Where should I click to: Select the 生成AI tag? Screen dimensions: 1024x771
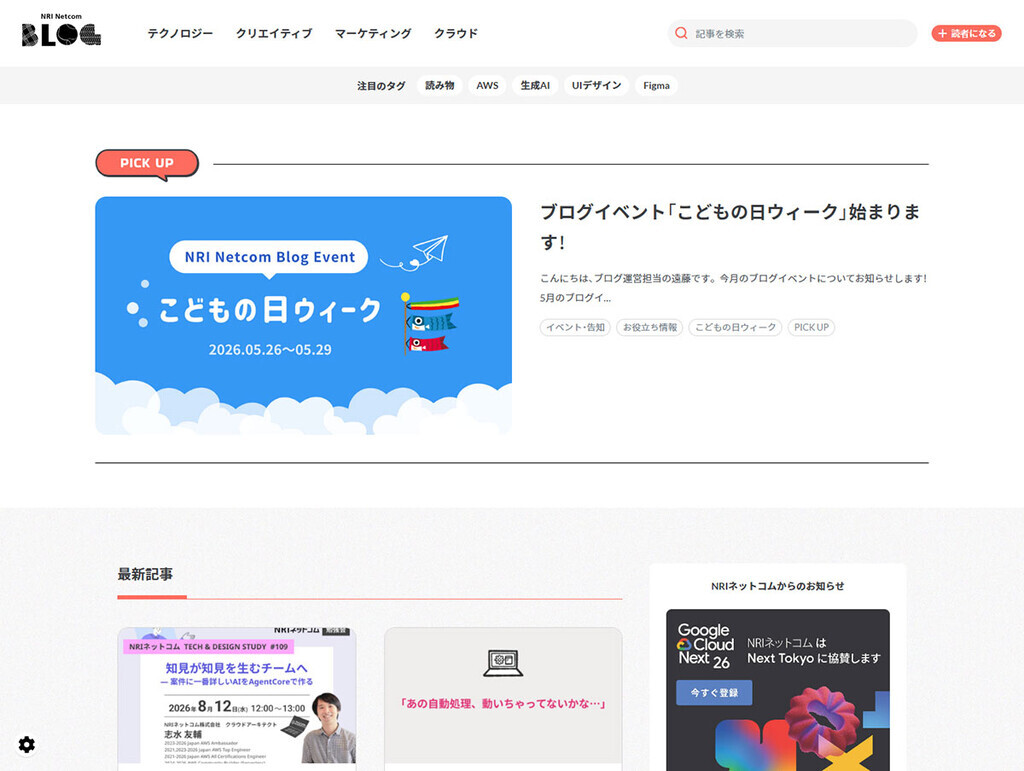point(535,86)
